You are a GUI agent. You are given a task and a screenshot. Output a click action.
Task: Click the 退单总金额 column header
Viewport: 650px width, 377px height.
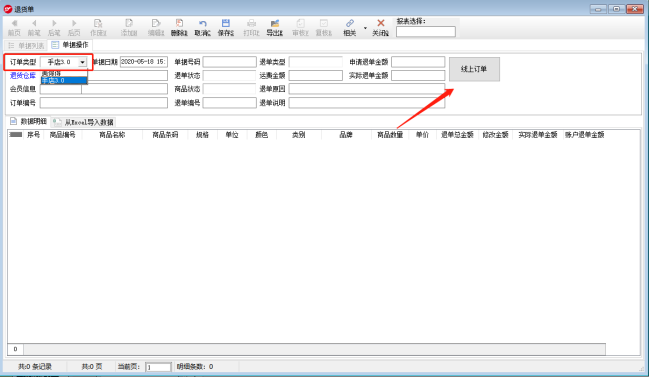[x=457, y=135]
